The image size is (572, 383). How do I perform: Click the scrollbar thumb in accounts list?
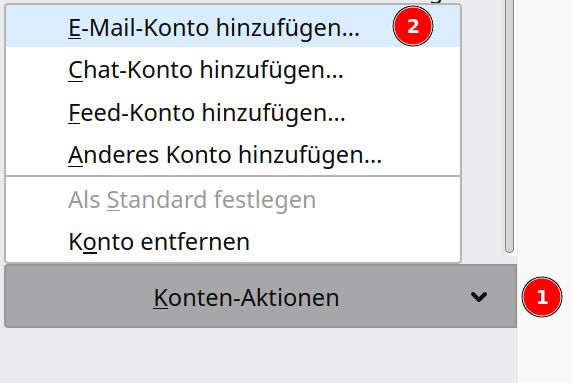click(x=510, y=126)
